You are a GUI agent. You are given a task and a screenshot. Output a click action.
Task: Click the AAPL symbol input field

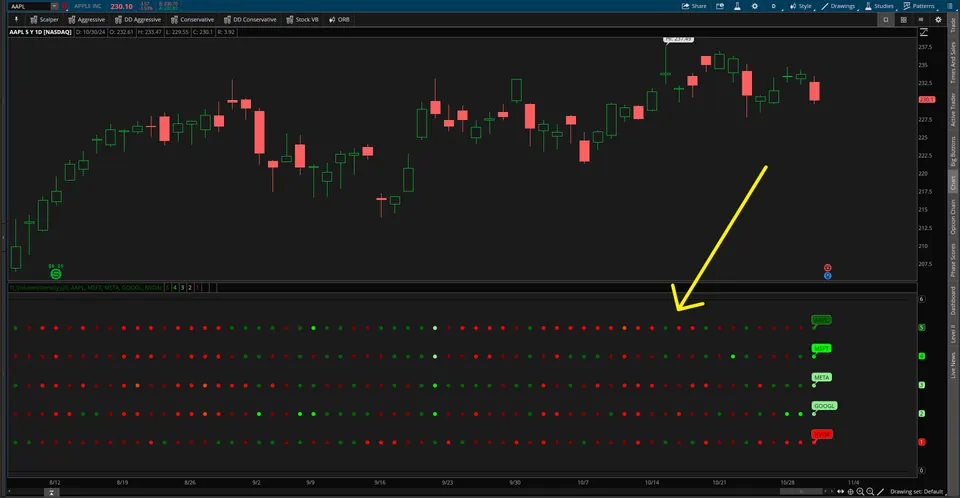[x=29, y=6]
